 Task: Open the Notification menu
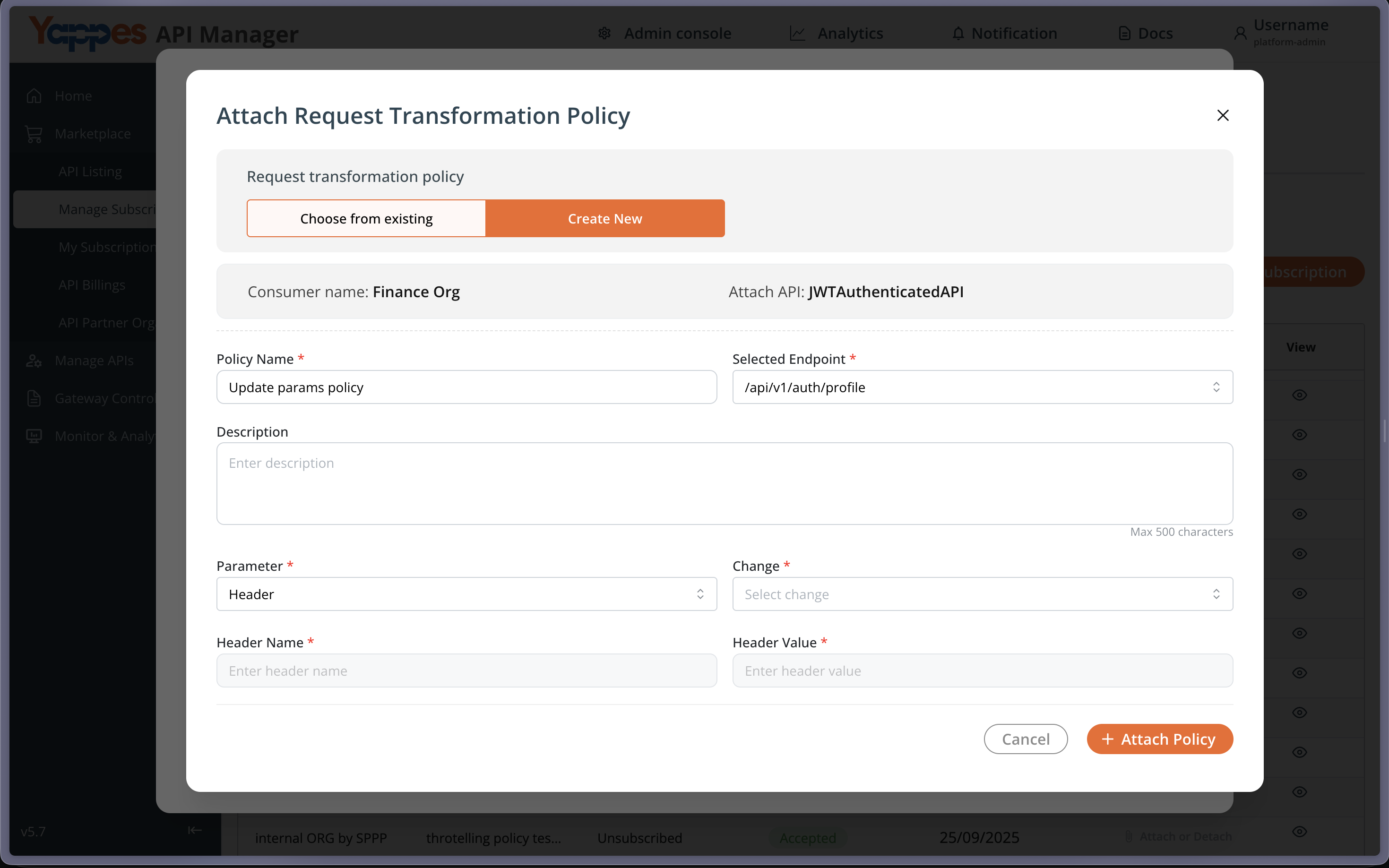[x=1014, y=33]
